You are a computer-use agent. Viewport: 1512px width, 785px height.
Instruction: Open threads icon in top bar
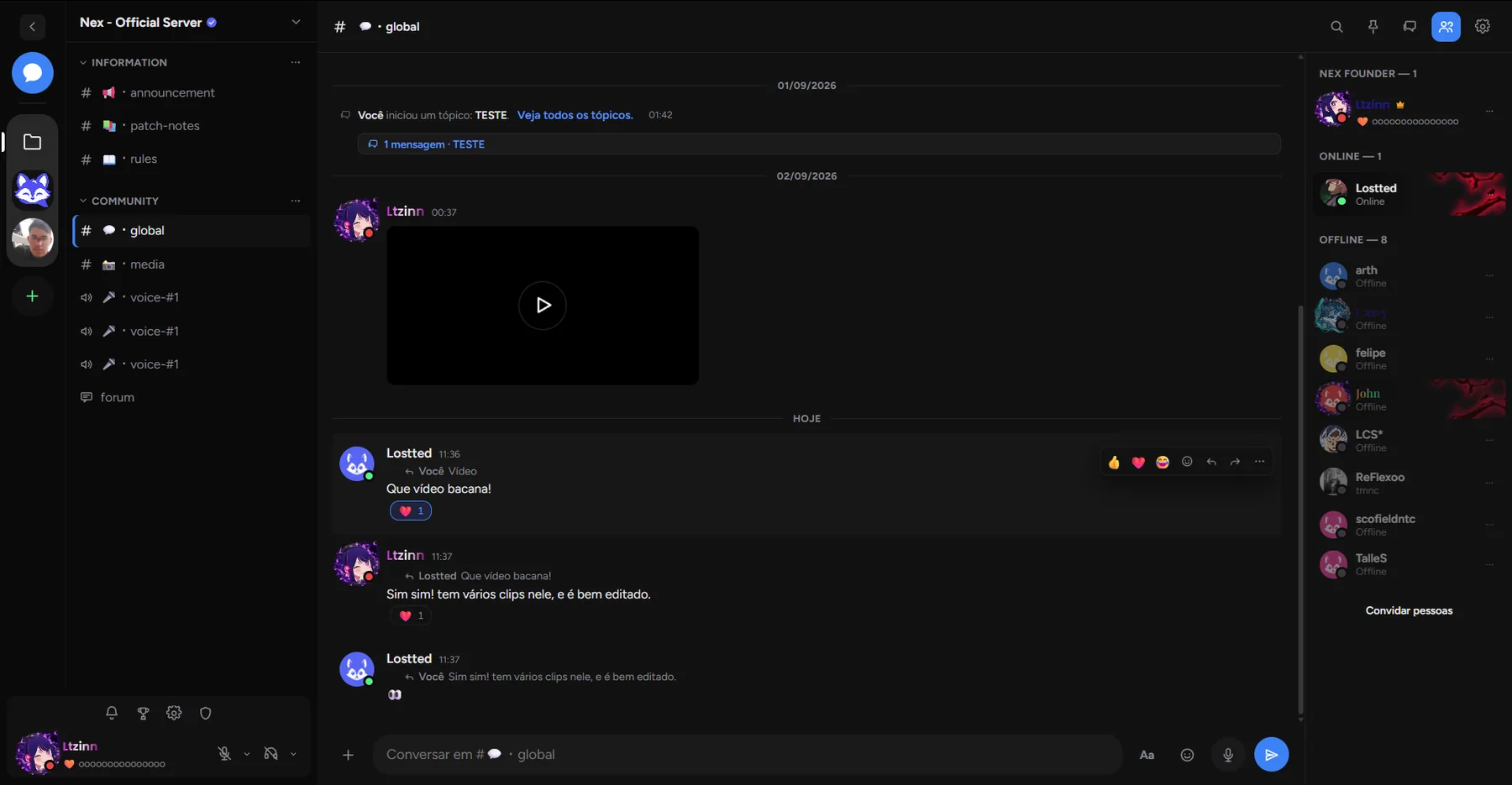point(1410,27)
